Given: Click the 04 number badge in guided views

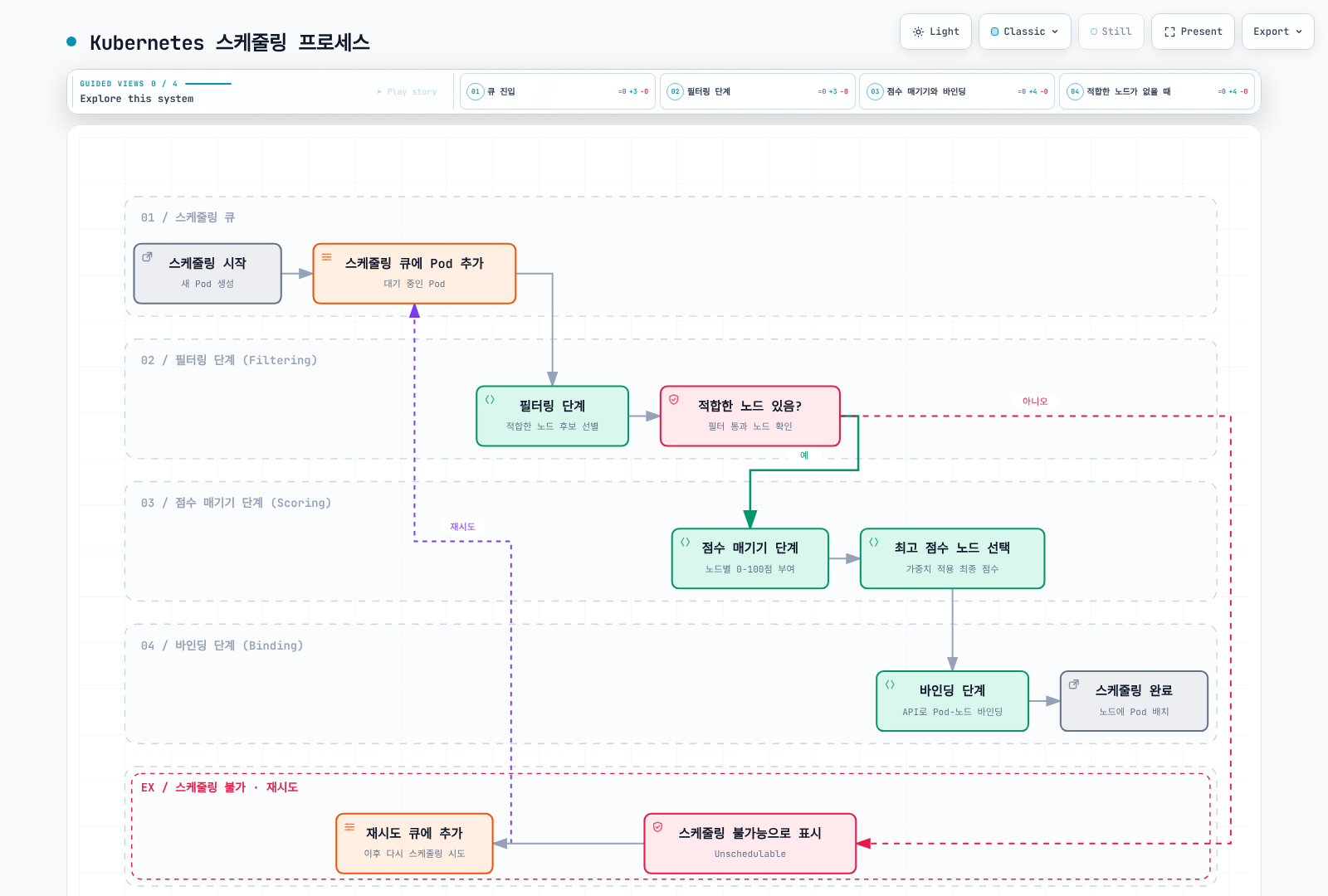Looking at the screenshot, I should pos(1075,91).
